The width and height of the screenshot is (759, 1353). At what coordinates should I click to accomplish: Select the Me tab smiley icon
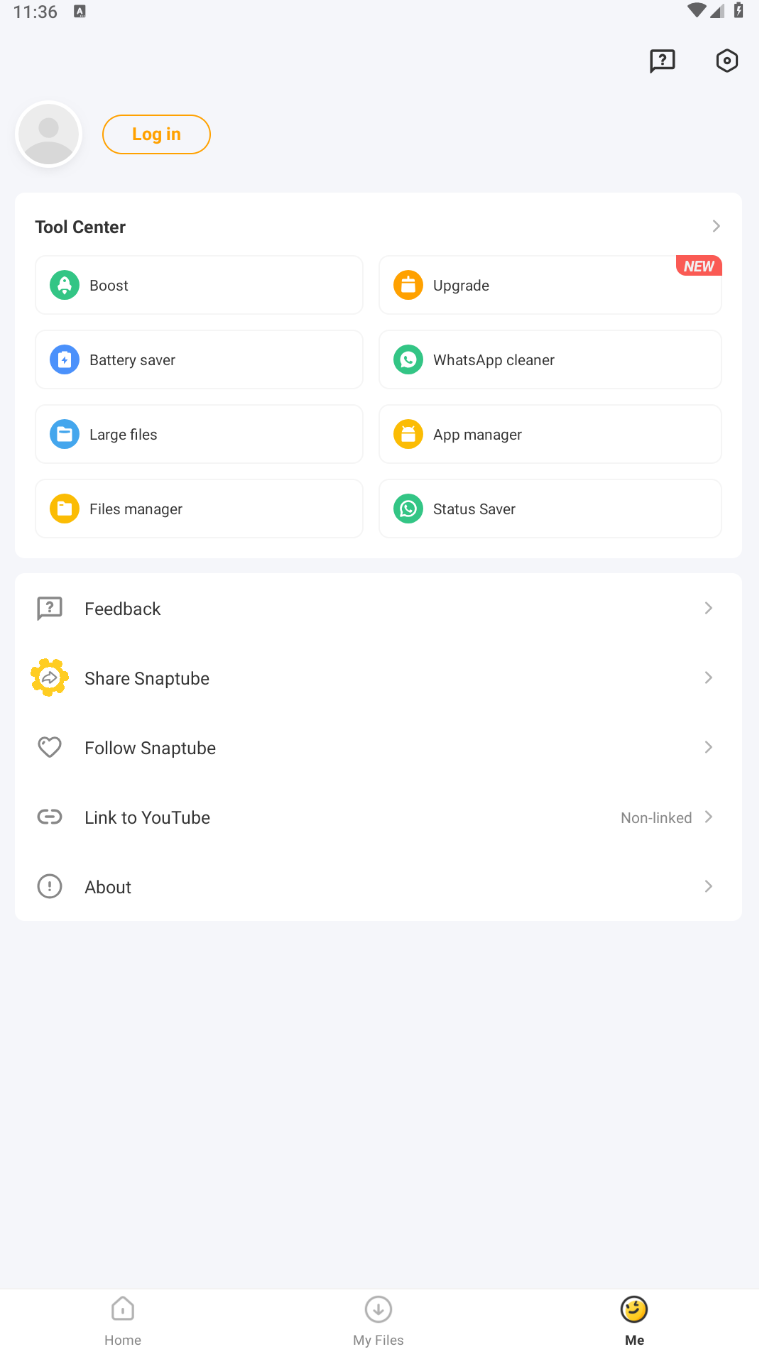(x=634, y=1307)
